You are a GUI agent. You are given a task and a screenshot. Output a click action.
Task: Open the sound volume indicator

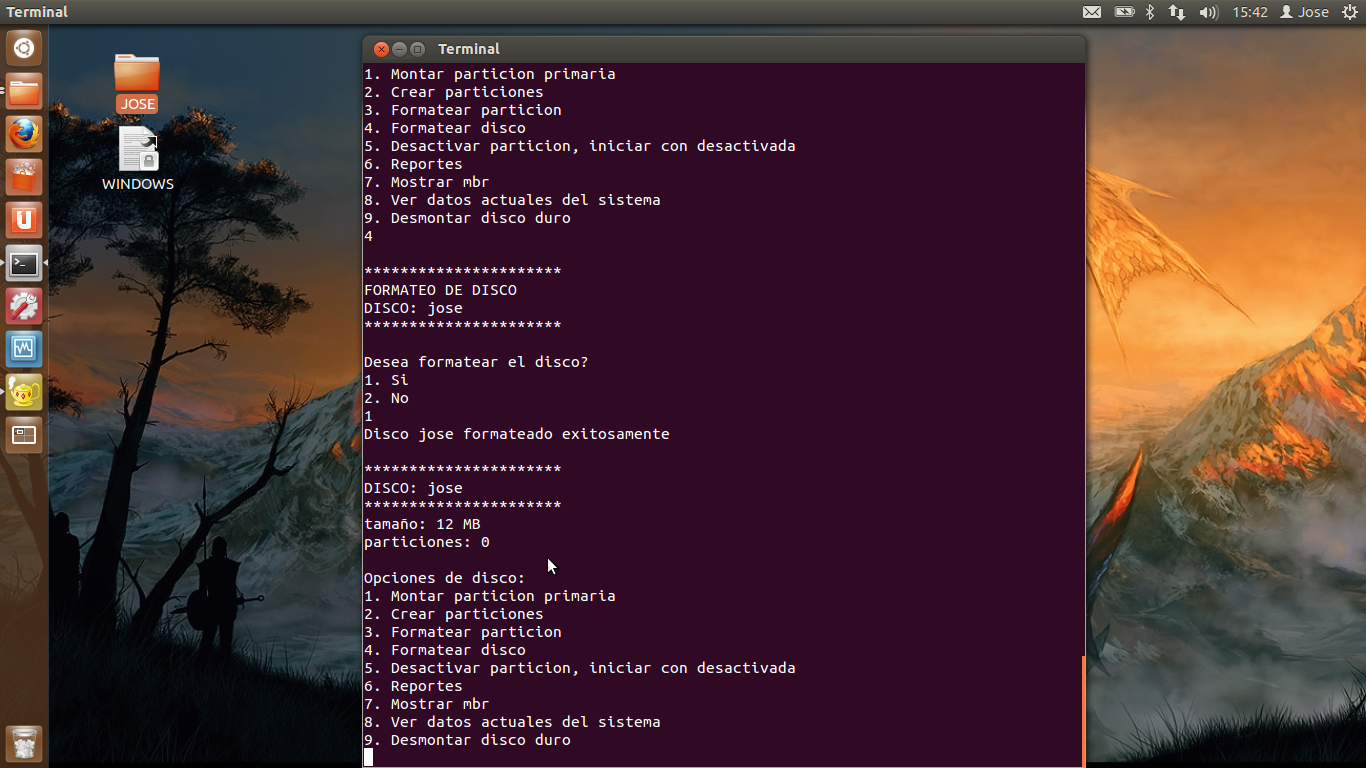tap(1208, 12)
